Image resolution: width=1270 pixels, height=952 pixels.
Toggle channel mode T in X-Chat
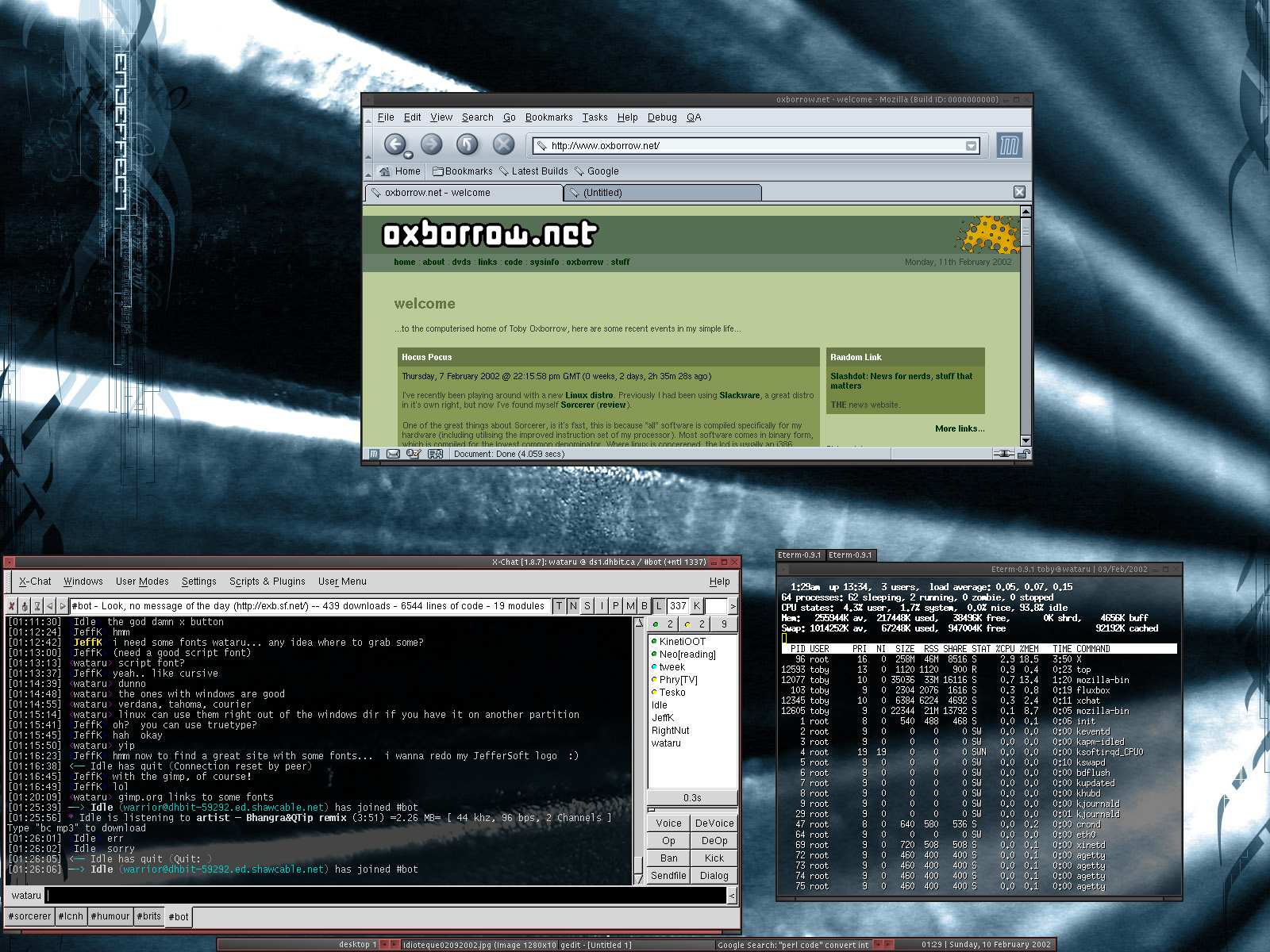point(559,606)
